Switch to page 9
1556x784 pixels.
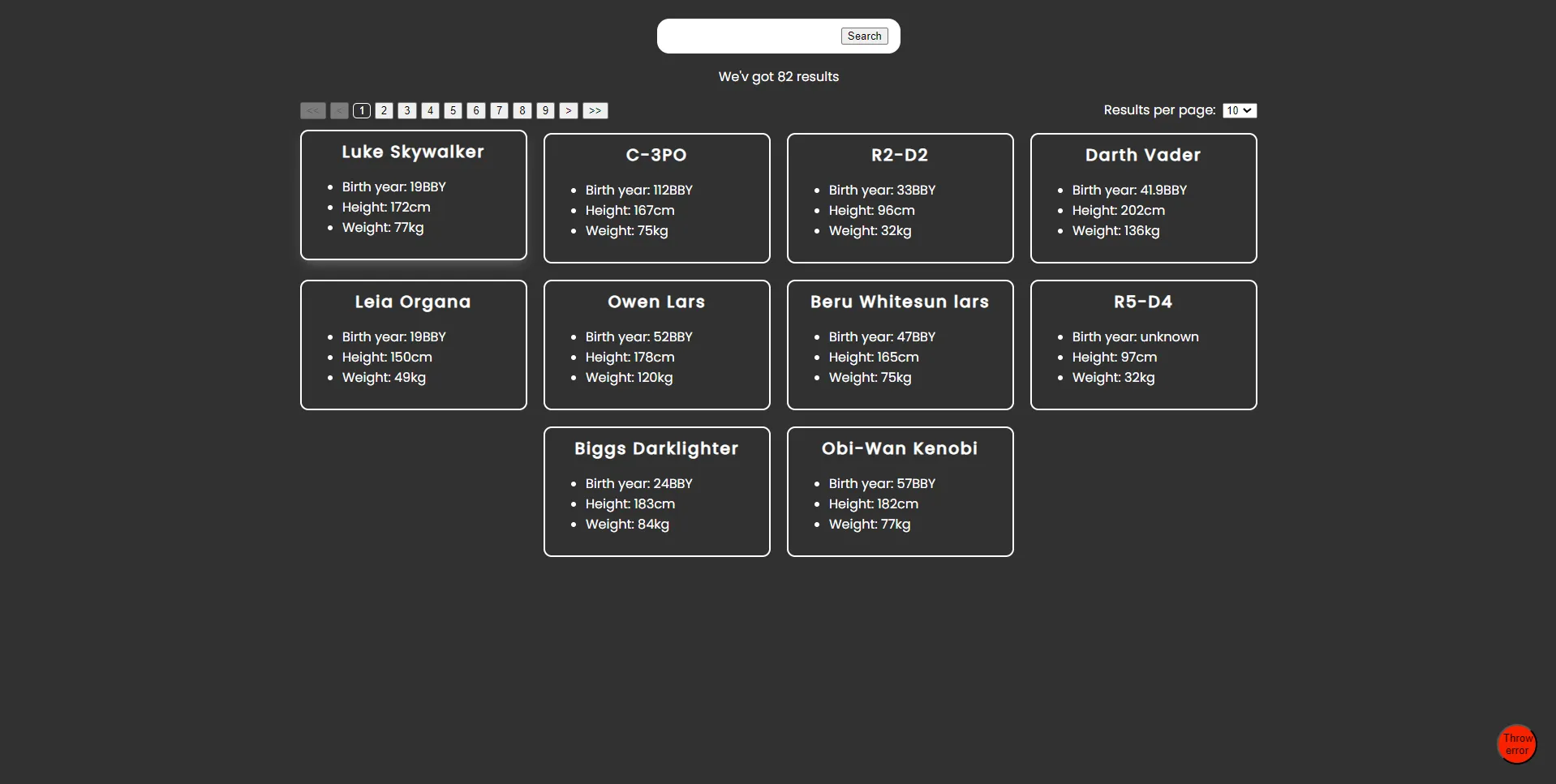point(545,110)
